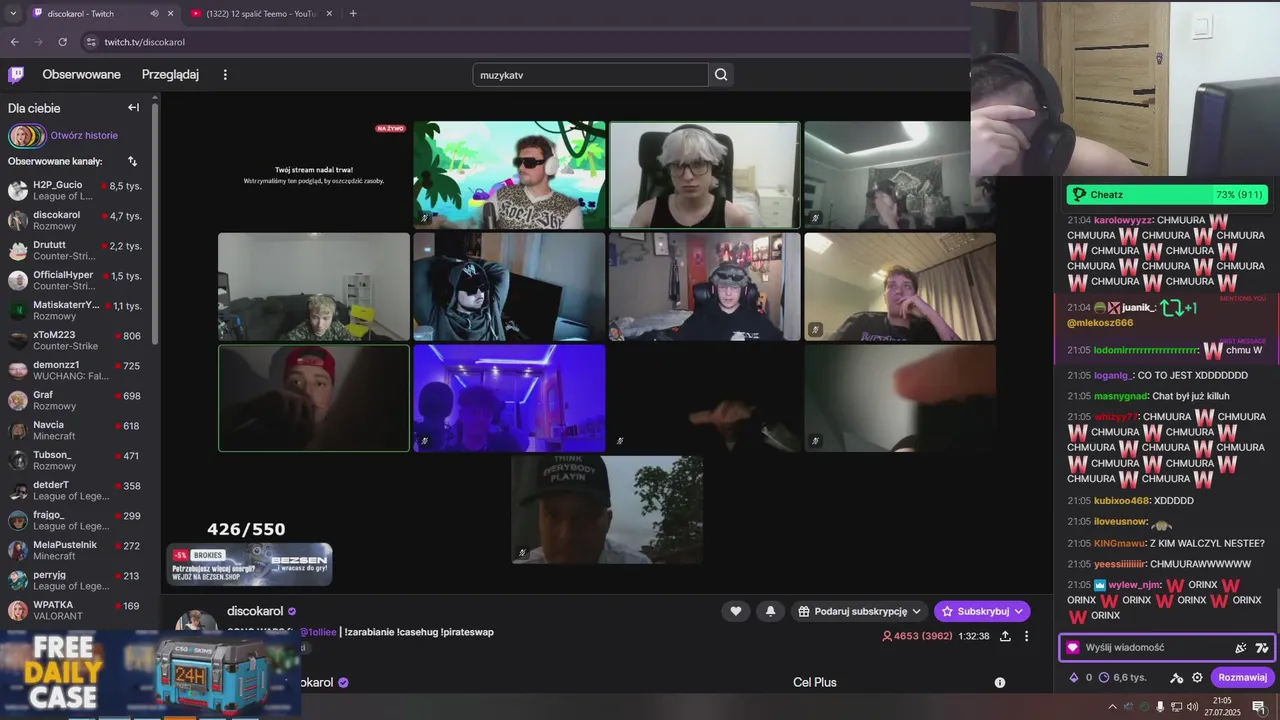The height and width of the screenshot is (720, 1280).
Task: Open detderT channel in sidebar
Action: (76, 490)
